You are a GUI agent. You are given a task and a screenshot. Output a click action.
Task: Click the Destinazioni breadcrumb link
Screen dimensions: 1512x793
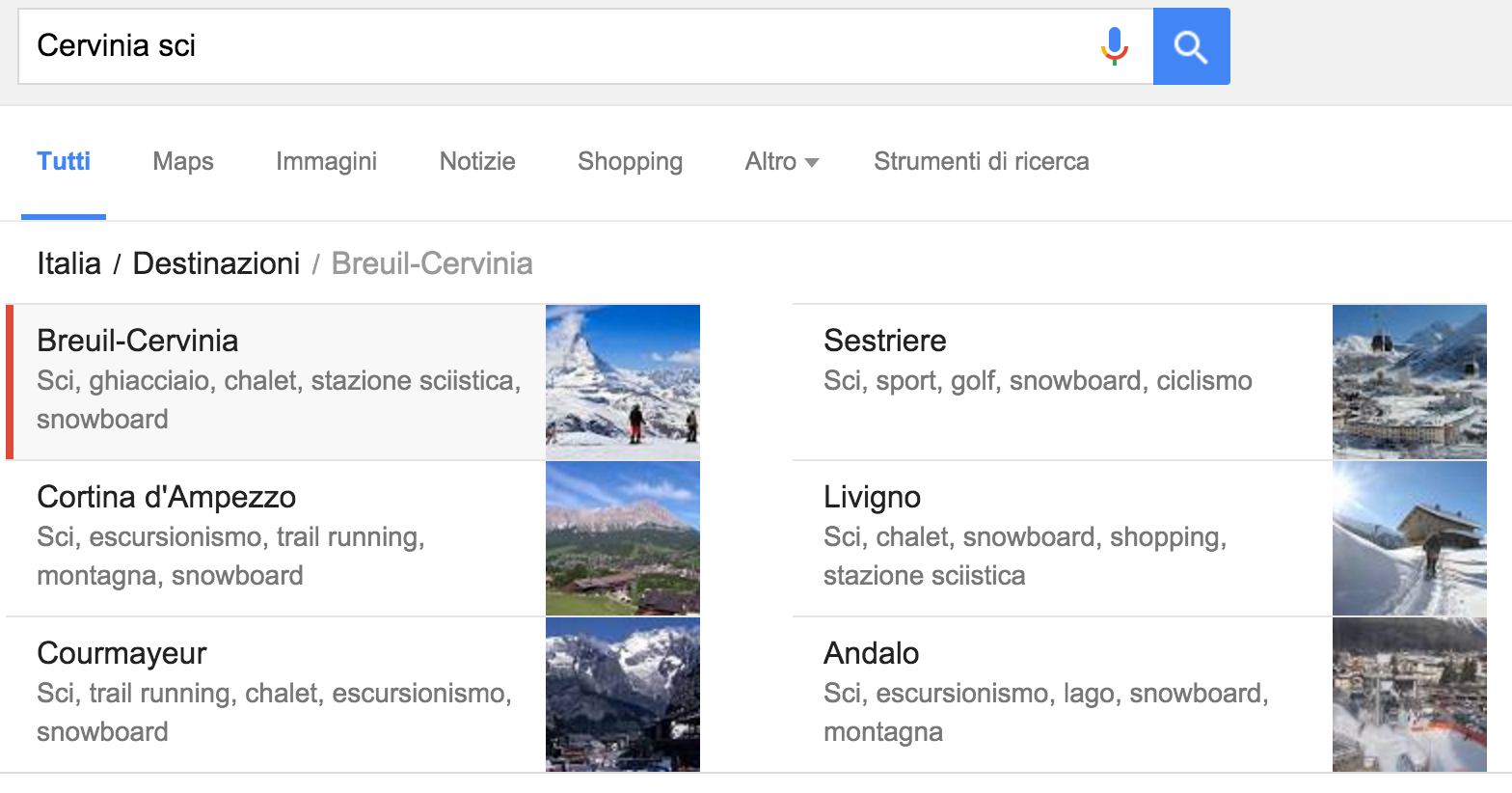(x=216, y=263)
